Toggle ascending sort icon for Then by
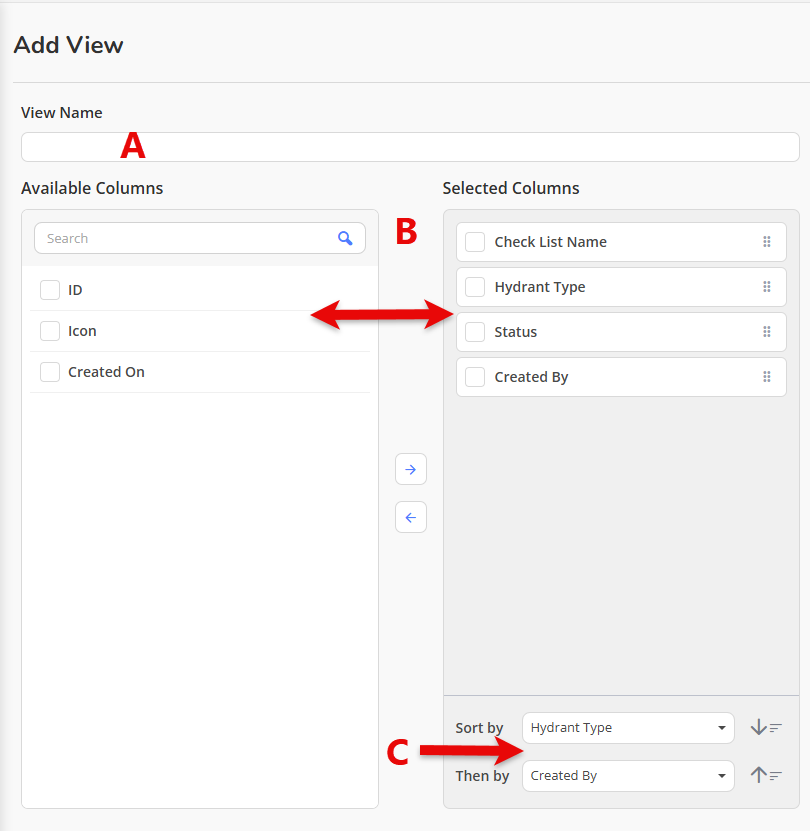The height and width of the screenshot is (831, 810). 766,775
